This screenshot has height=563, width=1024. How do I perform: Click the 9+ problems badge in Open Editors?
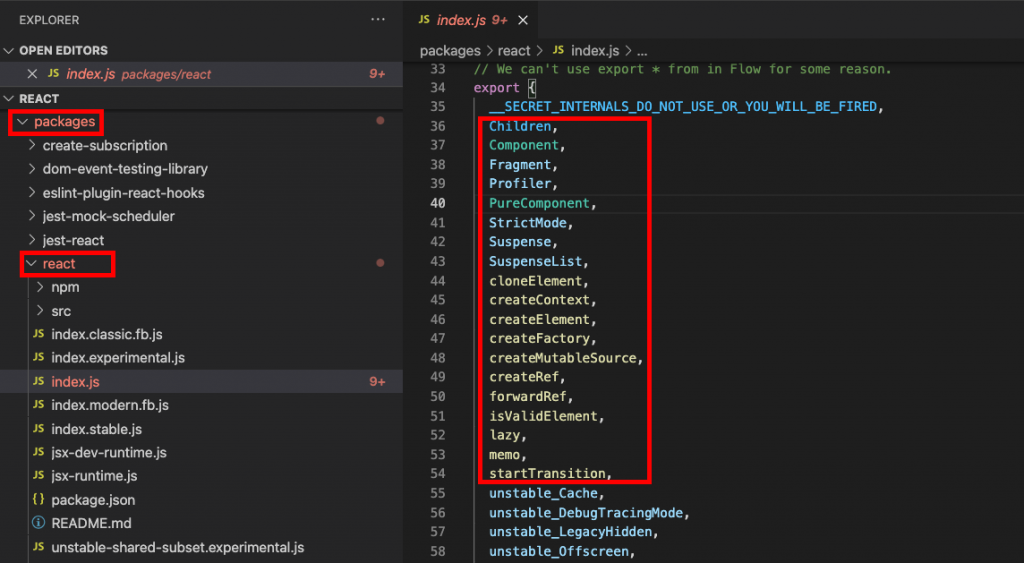[x=377, y=74]
